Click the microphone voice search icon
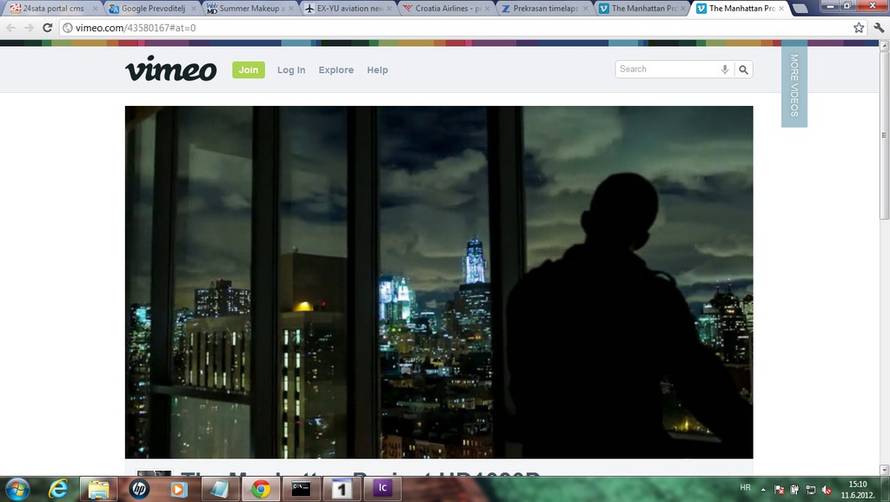Viewport: 890px width, 502px height. click(725, 69)
